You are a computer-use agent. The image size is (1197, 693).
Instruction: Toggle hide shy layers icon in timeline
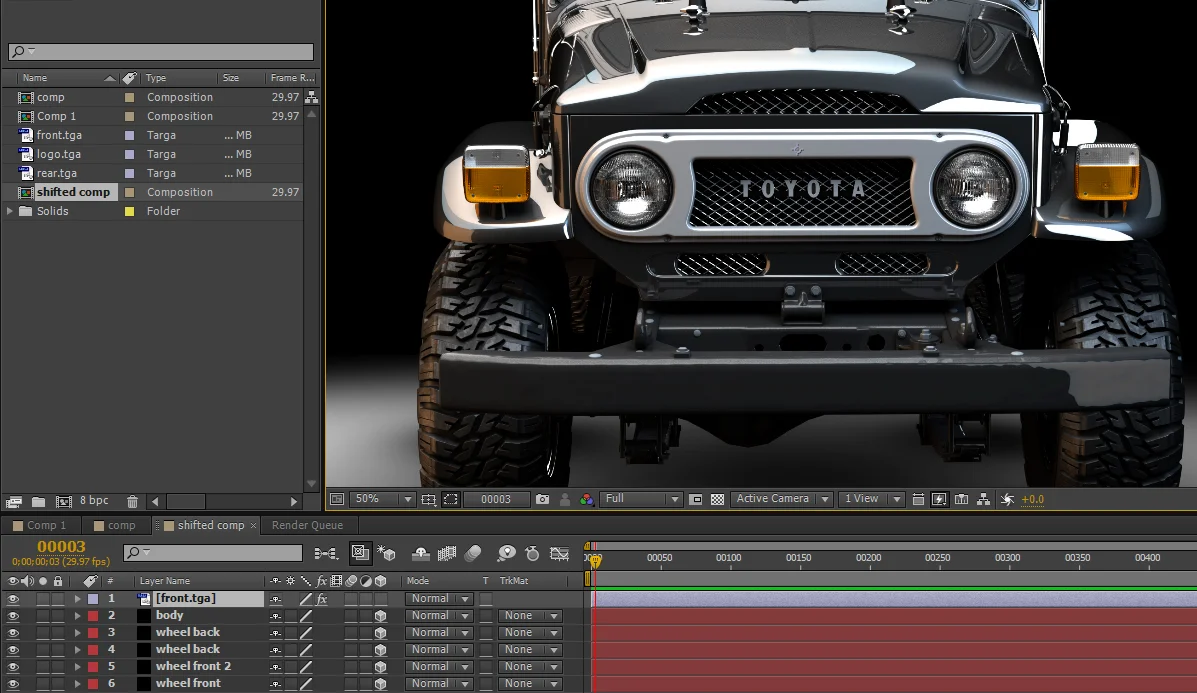(x=421, y=553)
